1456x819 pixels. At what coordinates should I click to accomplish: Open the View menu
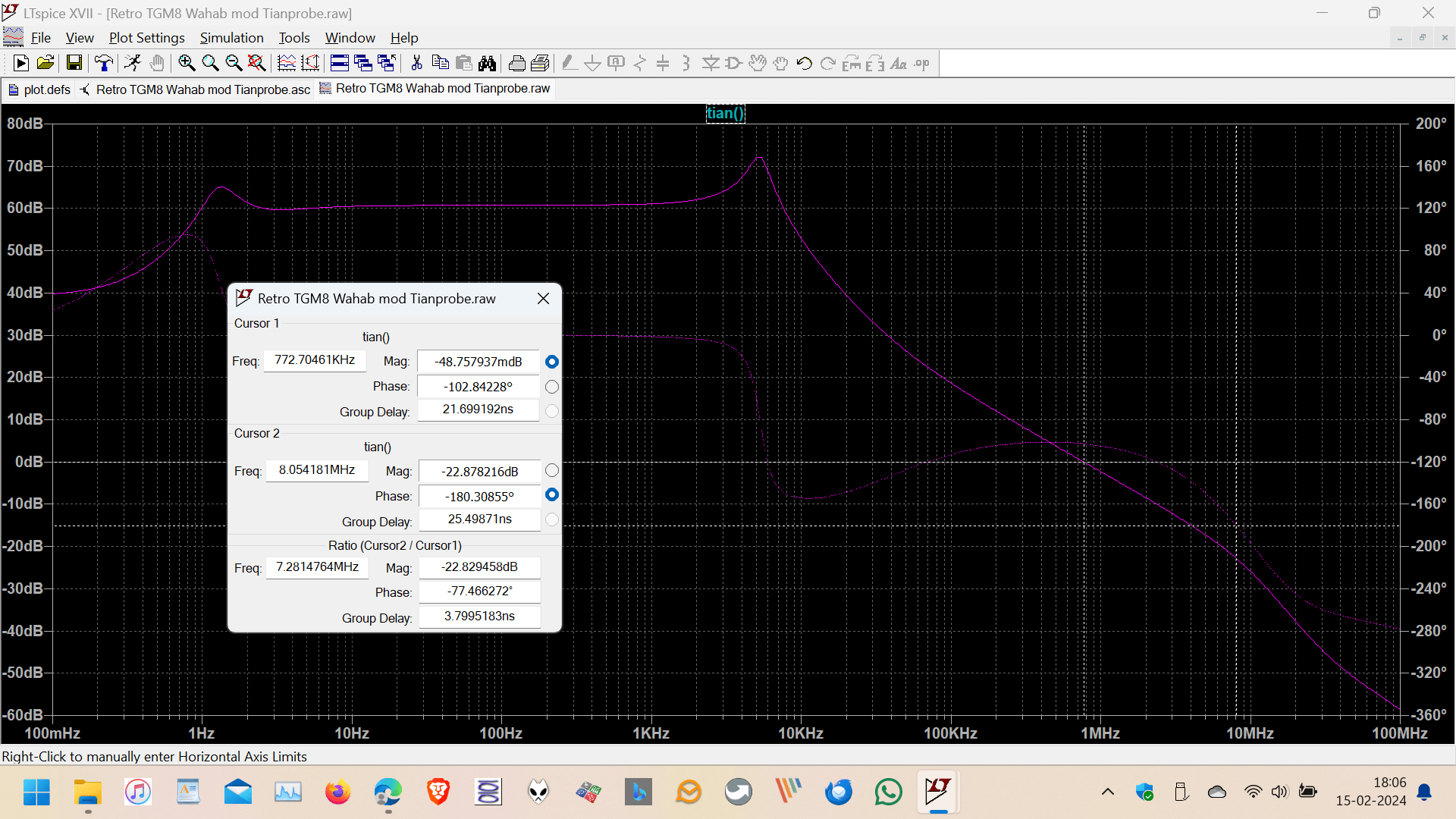[x=80, y=38]
